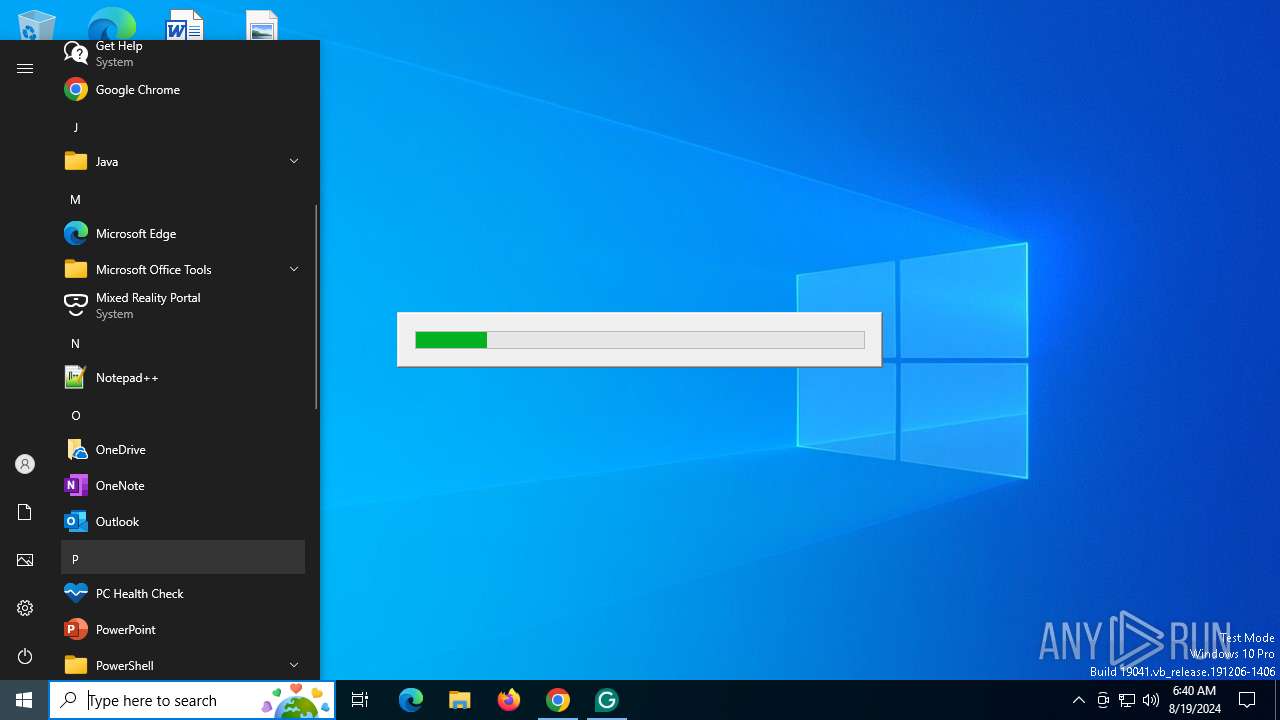
Task: Open the network status tray icon
Action: [1127, 700]
